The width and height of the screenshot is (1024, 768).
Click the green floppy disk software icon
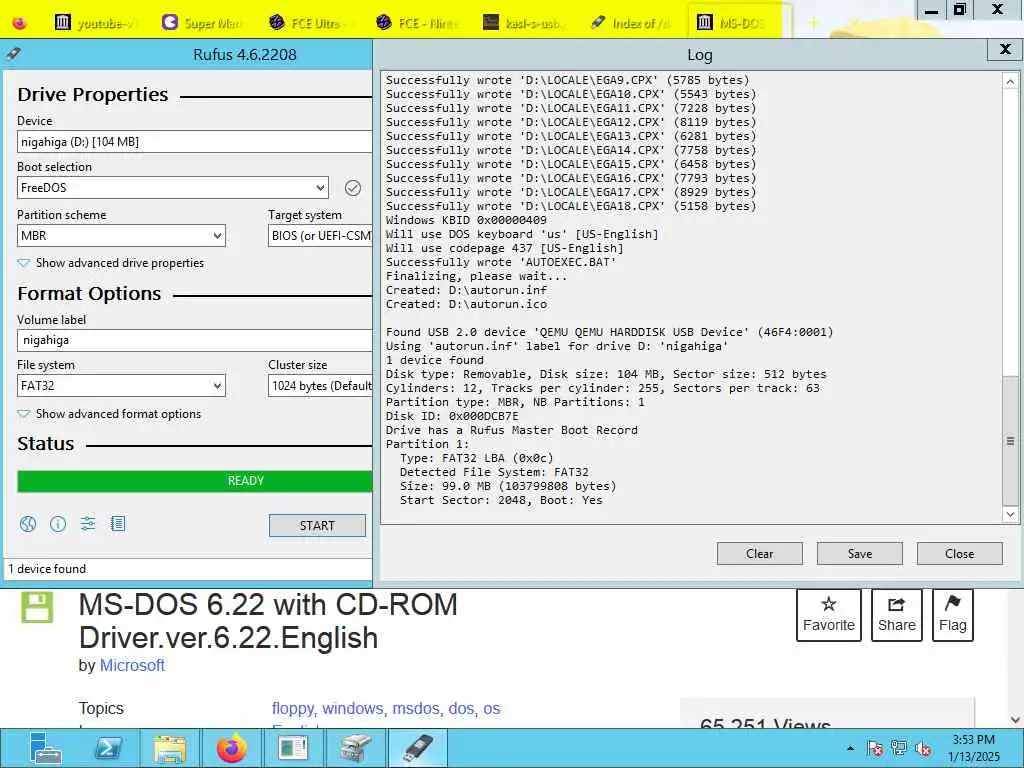pyautogui.click(x=37, y=607)
